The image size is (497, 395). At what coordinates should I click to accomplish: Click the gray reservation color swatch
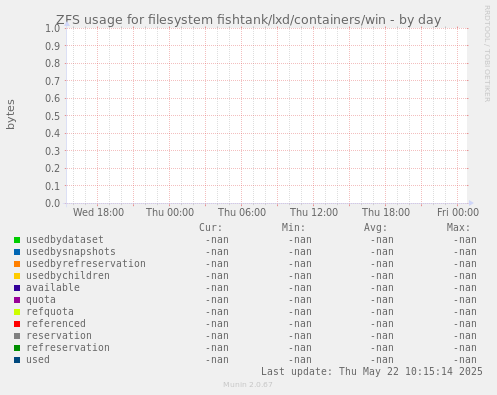17,336
